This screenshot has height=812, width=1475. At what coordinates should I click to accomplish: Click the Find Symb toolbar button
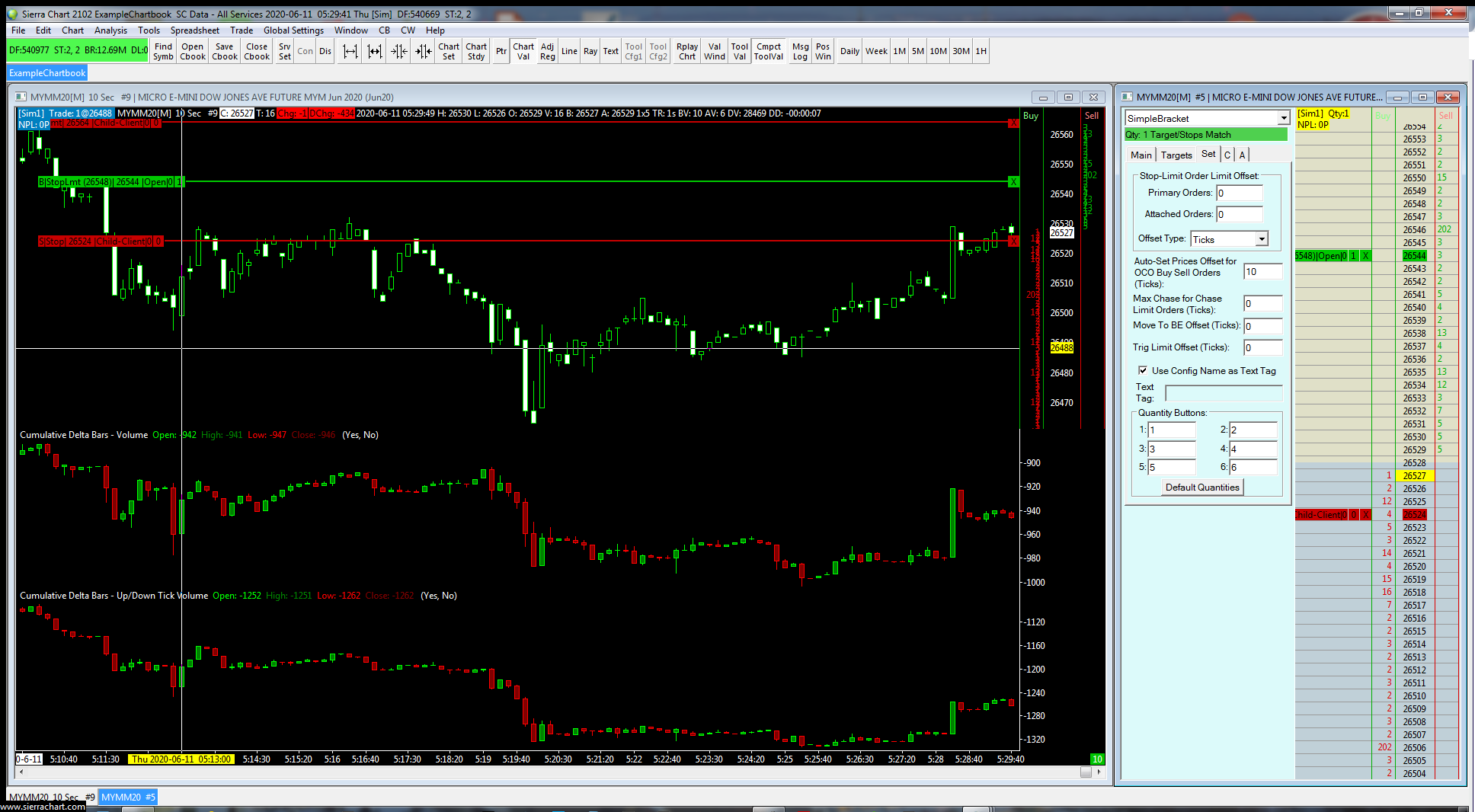[163, 51]
